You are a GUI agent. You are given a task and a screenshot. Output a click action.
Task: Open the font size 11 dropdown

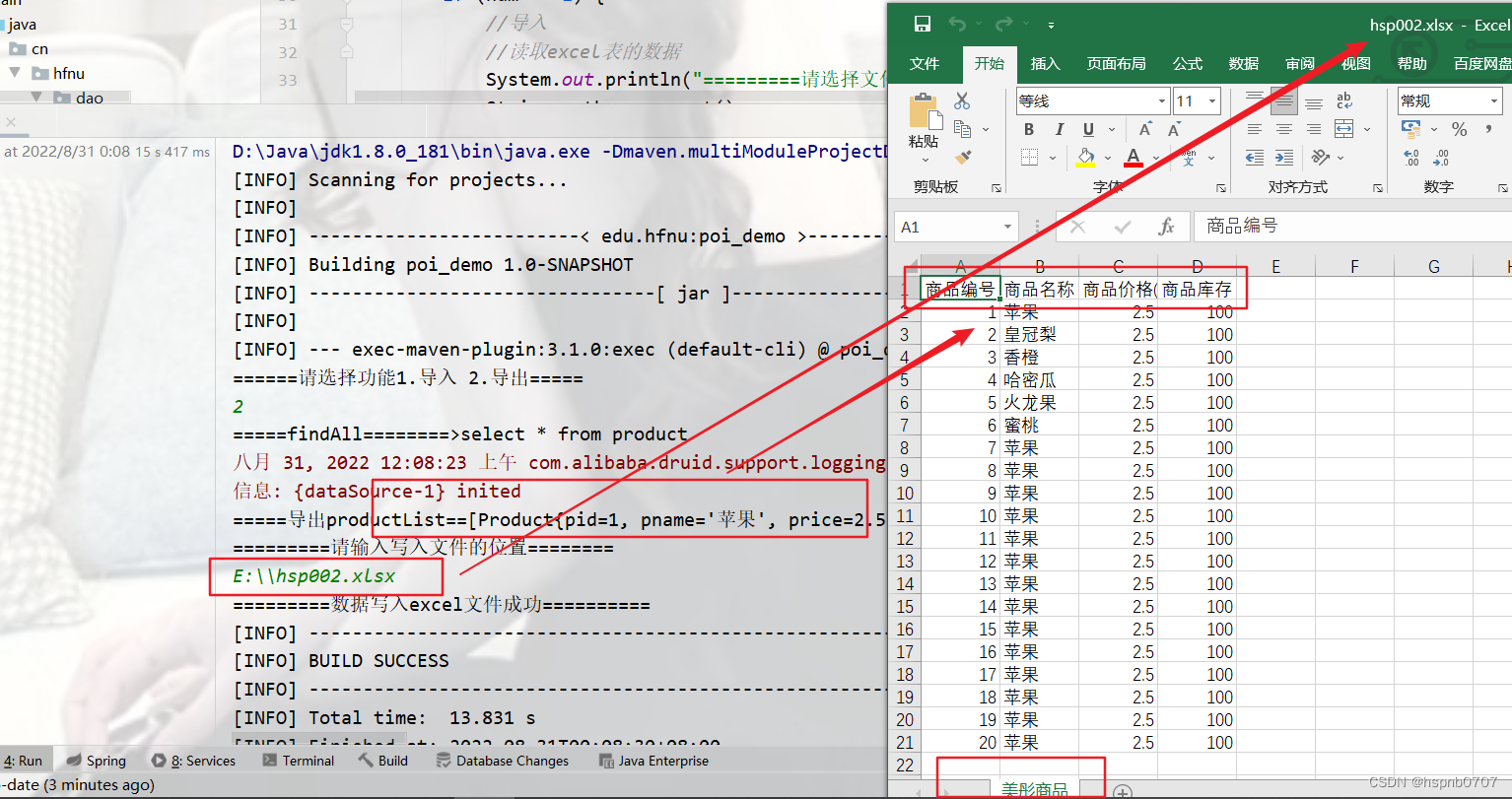click(x=1212, y=100)
